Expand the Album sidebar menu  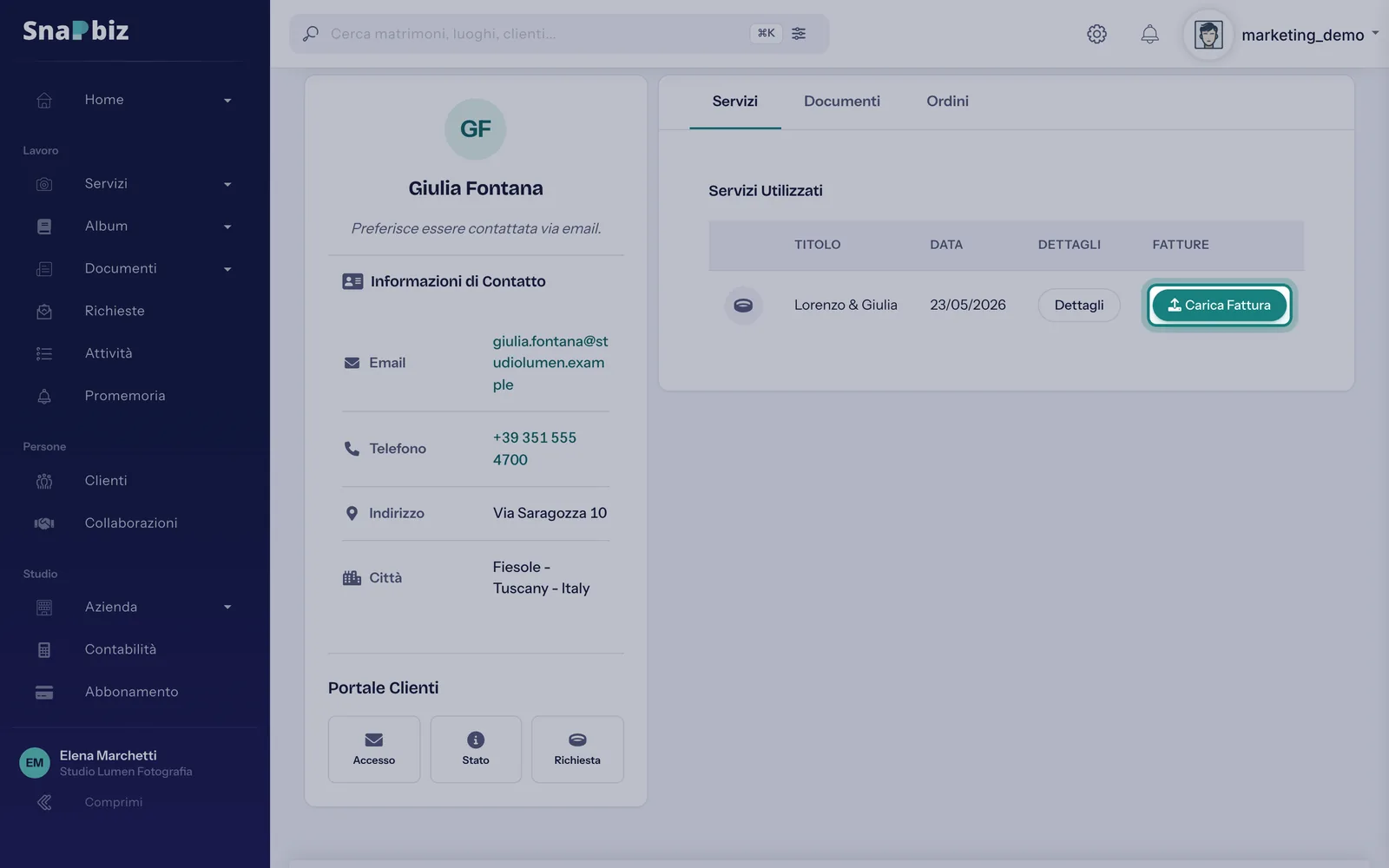227,227
